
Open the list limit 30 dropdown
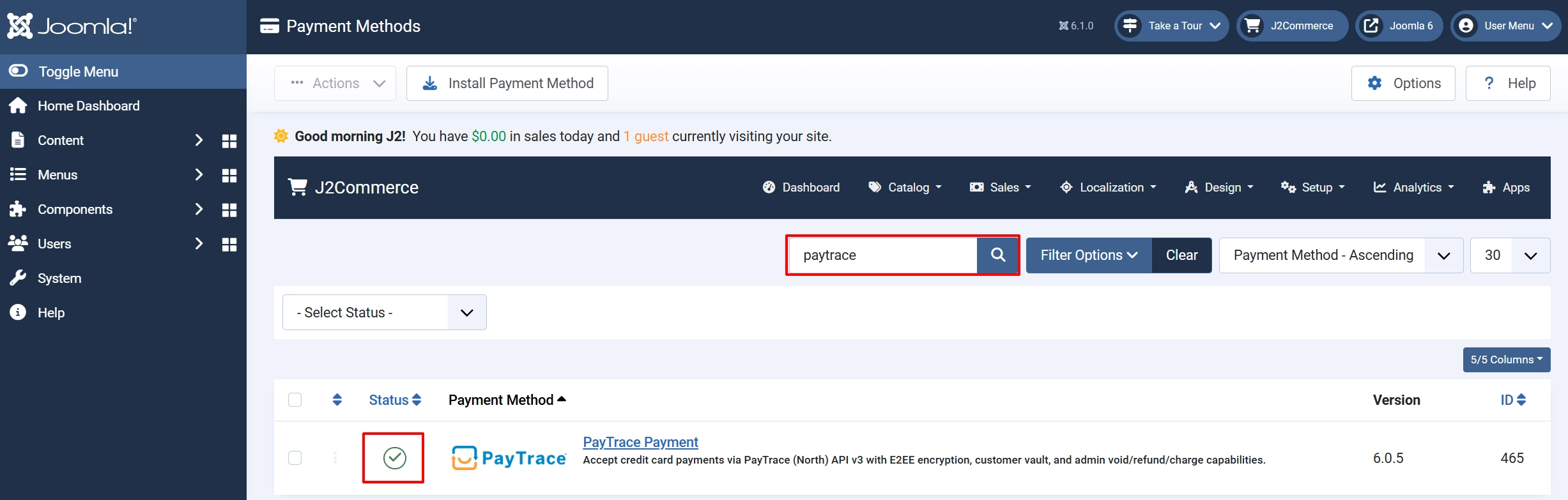pyautogui.click(x=1510, y=255)
